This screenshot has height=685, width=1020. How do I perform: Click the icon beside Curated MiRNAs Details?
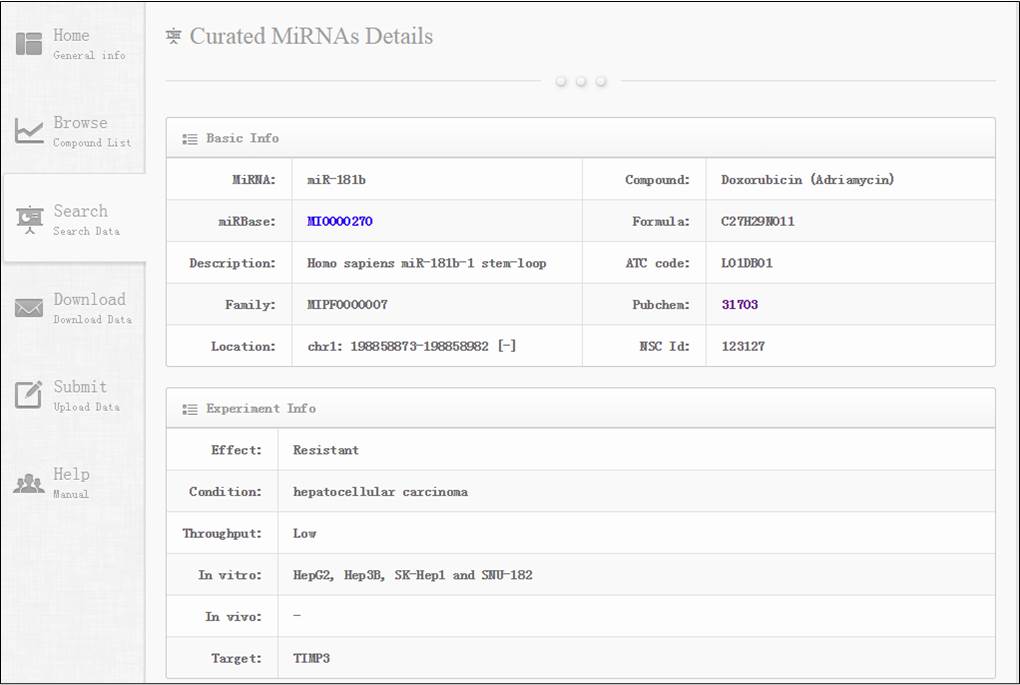click(x=173, y=36)
